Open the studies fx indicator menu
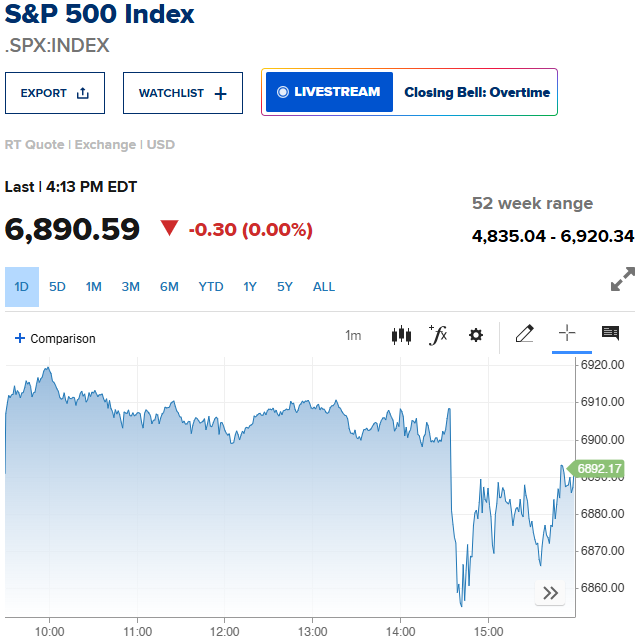This screenshot has width=642, height=643. (437, 336)
